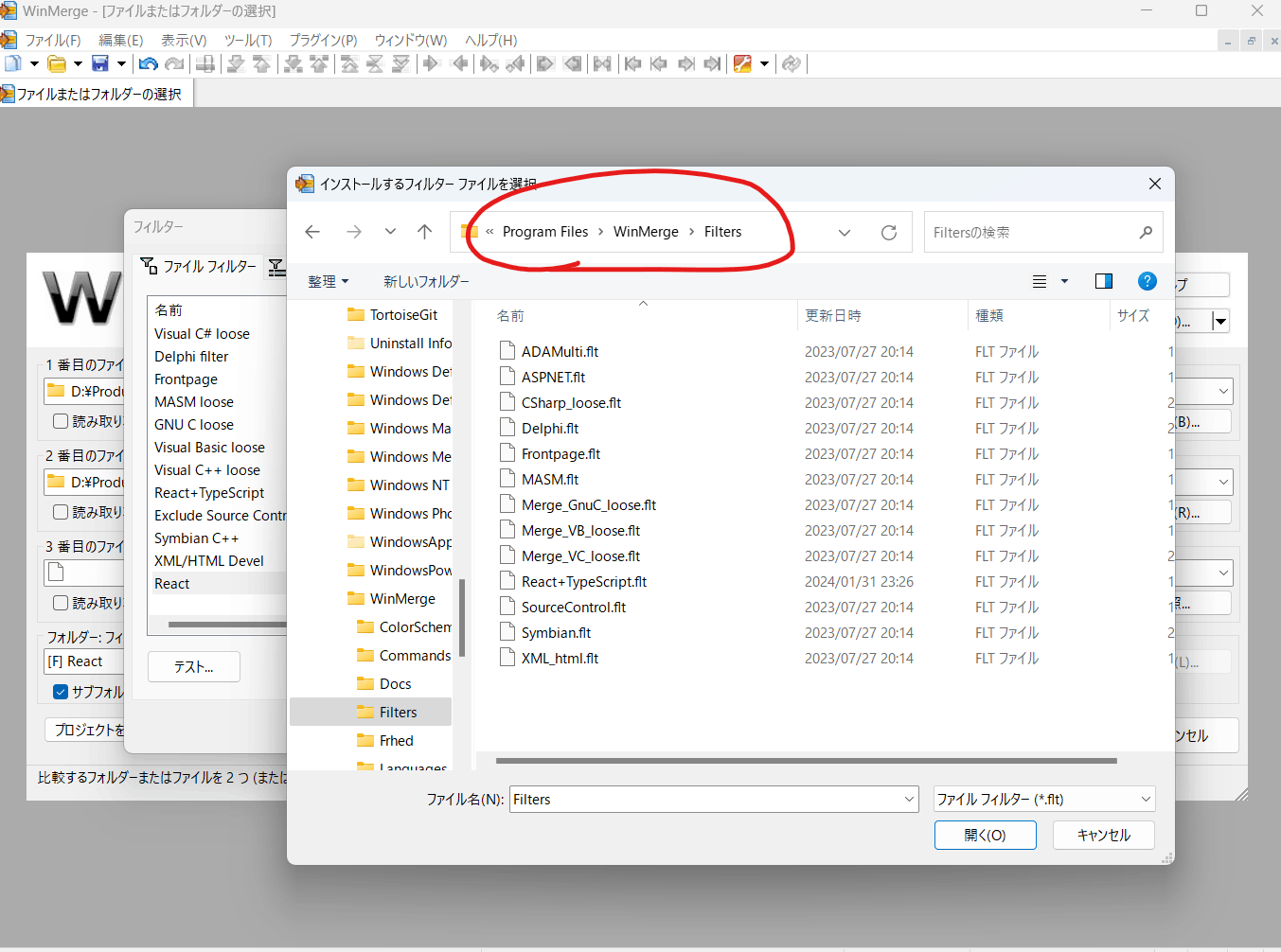The height and width of the screenshot is (952, 1281).
Task: Open the Open-folder dropdown arrow
Action: [x=78, y=63]
